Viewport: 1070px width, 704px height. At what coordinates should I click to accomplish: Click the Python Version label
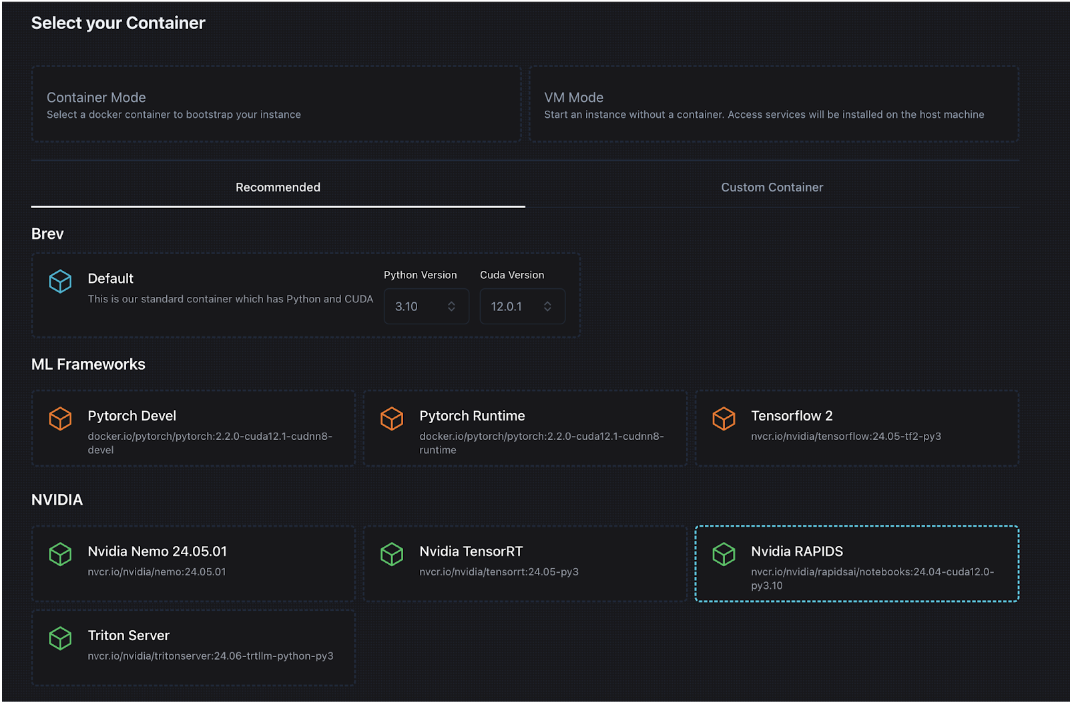pos(420,275)
